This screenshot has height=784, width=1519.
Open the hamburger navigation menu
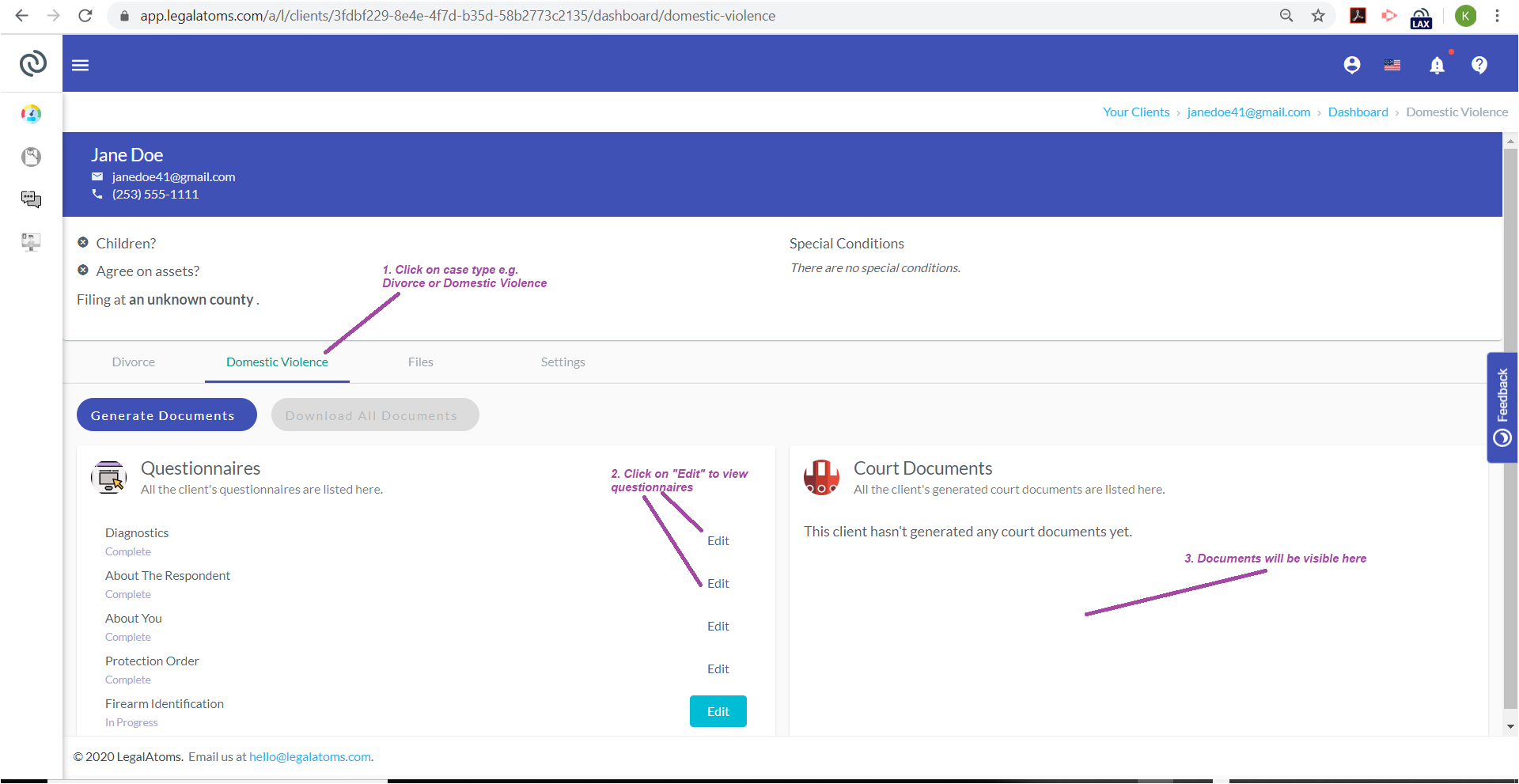[x=81, y=65]
